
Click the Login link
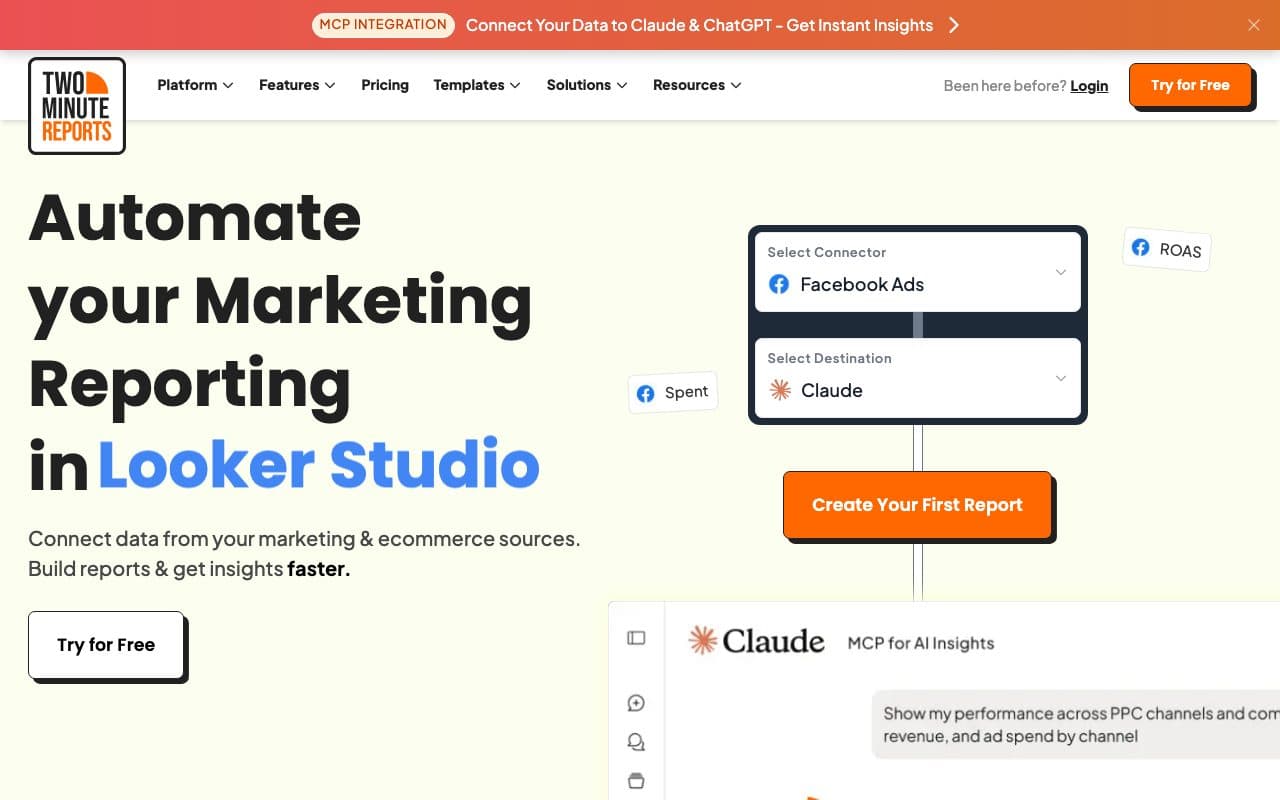point(1089,86)
